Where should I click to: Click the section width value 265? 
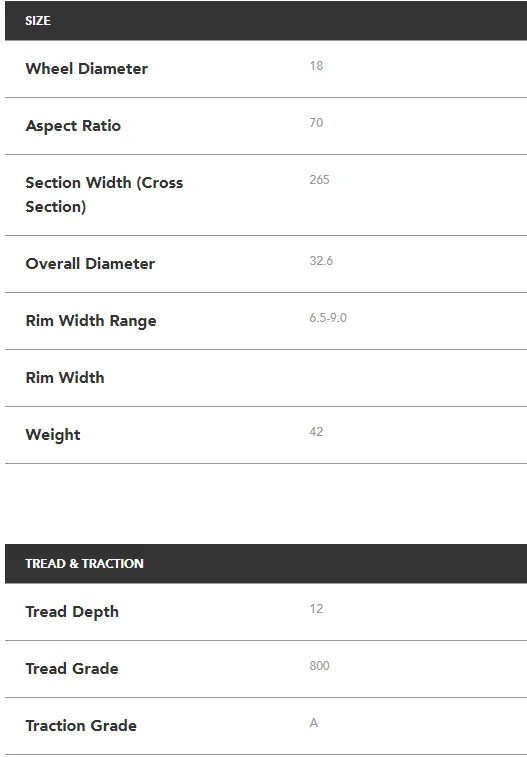click(x=319, y=180)
